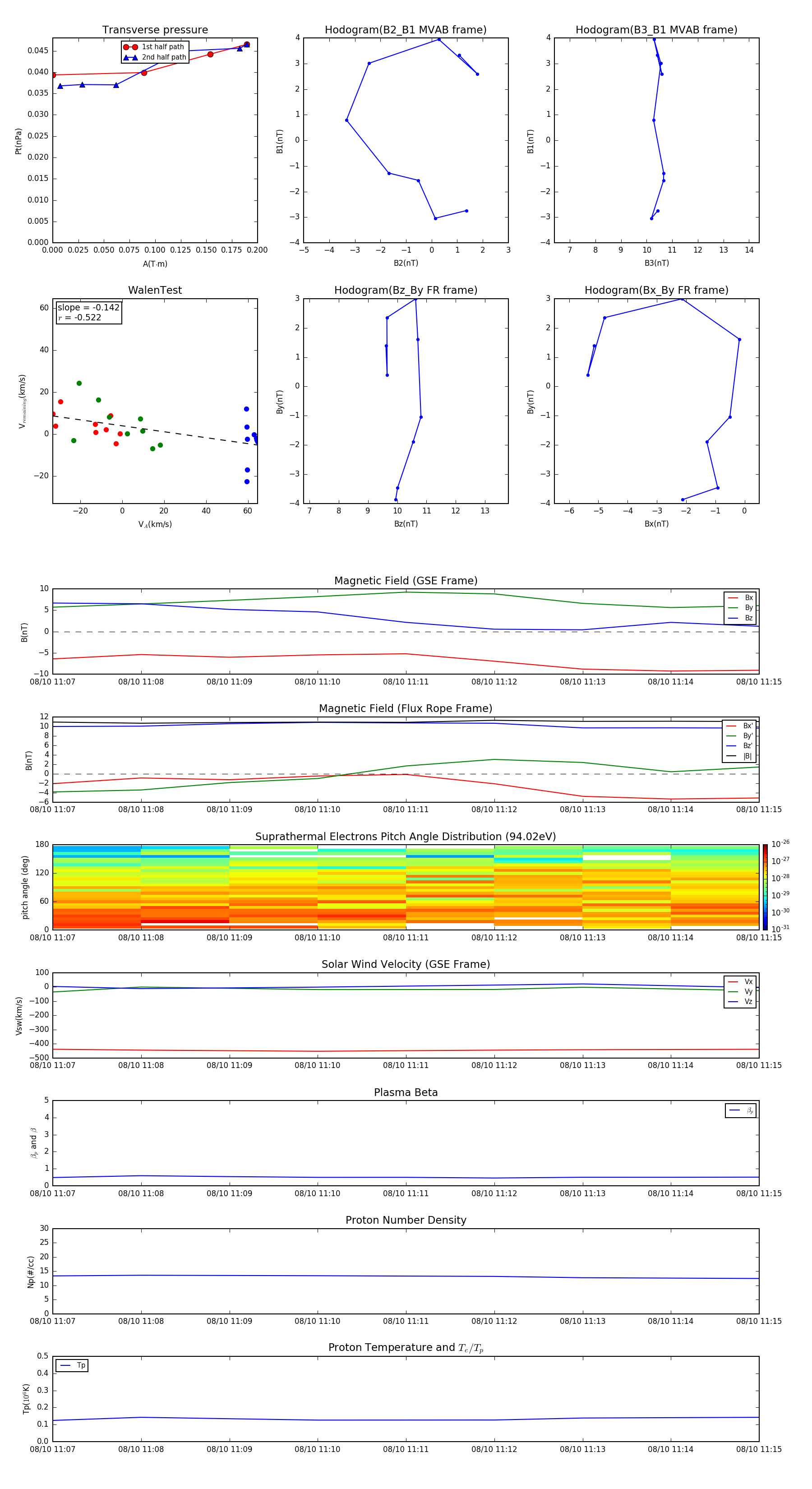Click the 'Pt(nPa)' y-axis label
Viewport: 812px width, 1489px height.
(18, 141)
